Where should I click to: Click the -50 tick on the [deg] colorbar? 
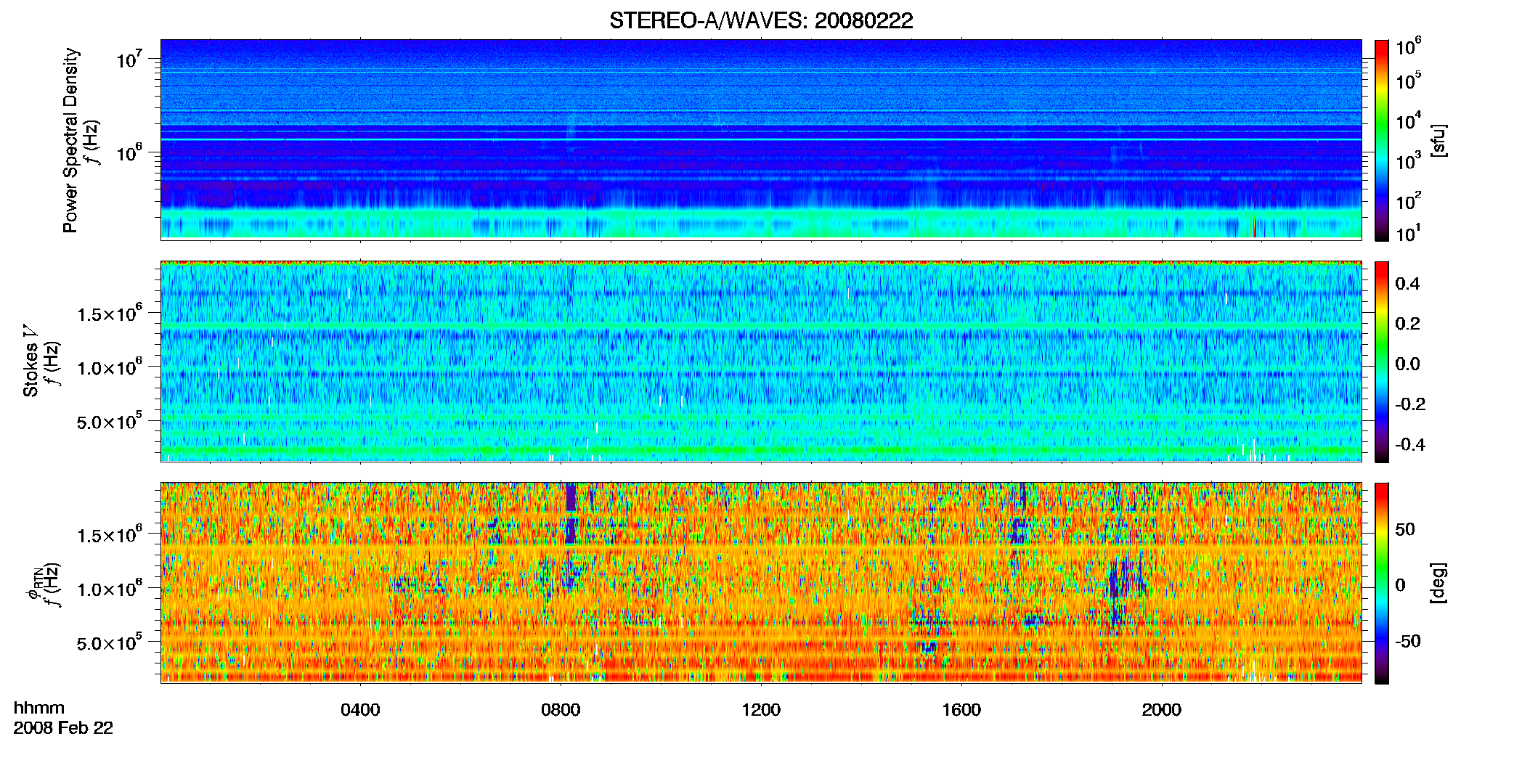click(1408, 642)
